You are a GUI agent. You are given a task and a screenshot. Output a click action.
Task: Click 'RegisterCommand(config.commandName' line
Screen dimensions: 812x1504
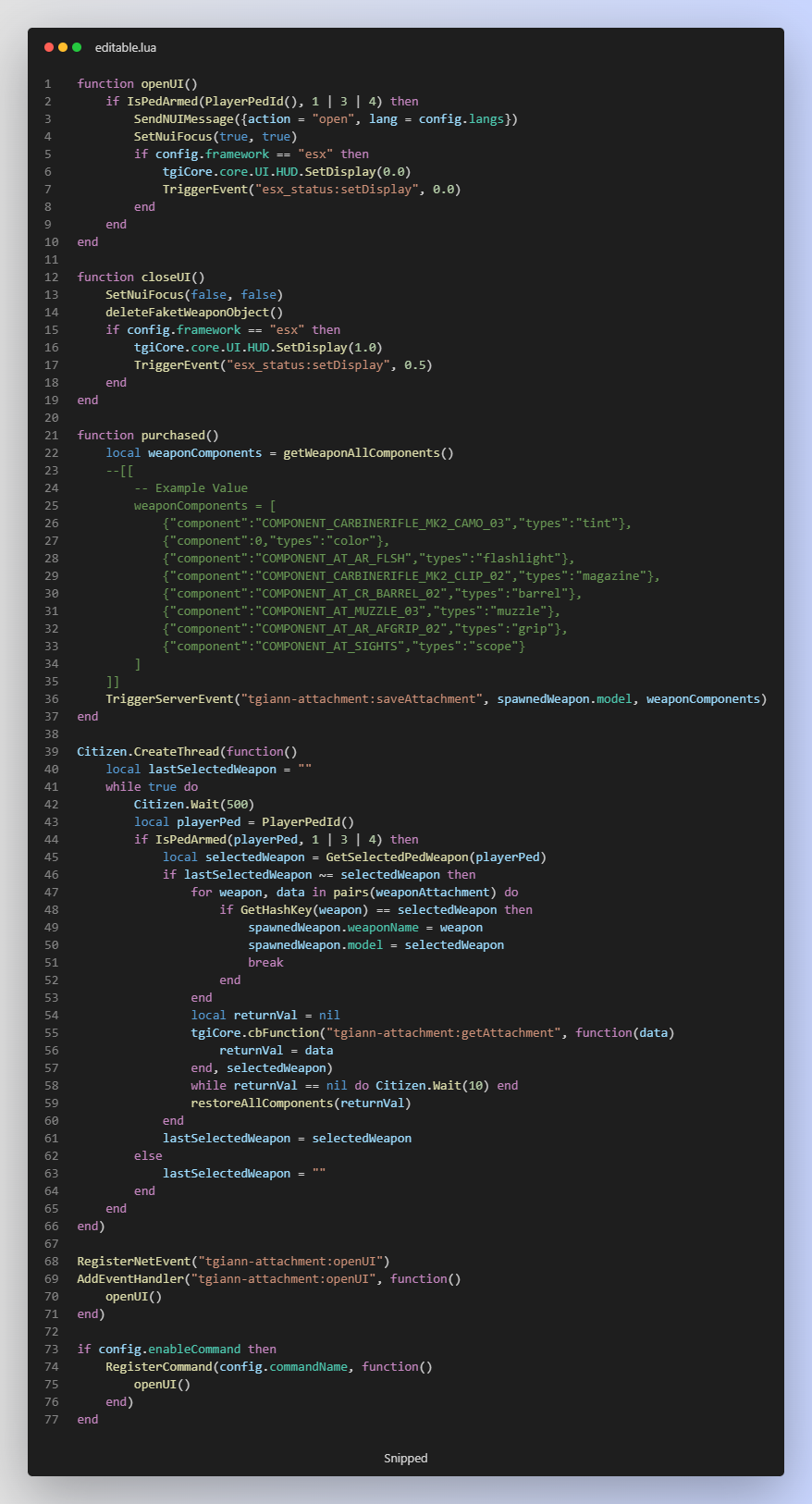[x=269, y=1367]
